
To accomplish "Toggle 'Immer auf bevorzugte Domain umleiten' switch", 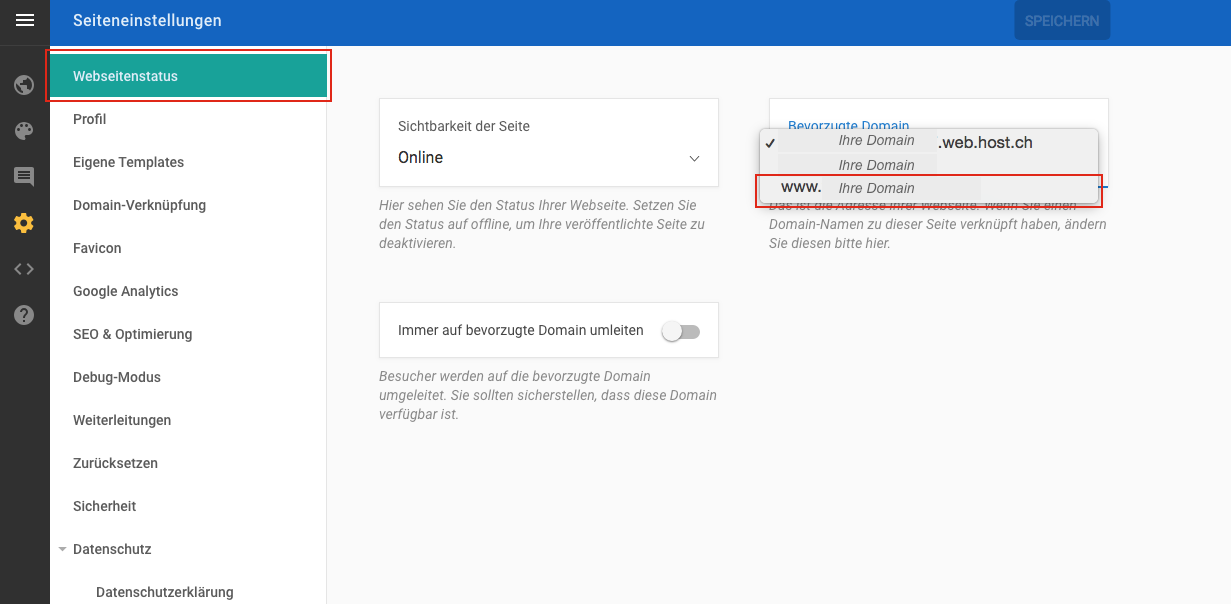I will [x=681, y=331].
